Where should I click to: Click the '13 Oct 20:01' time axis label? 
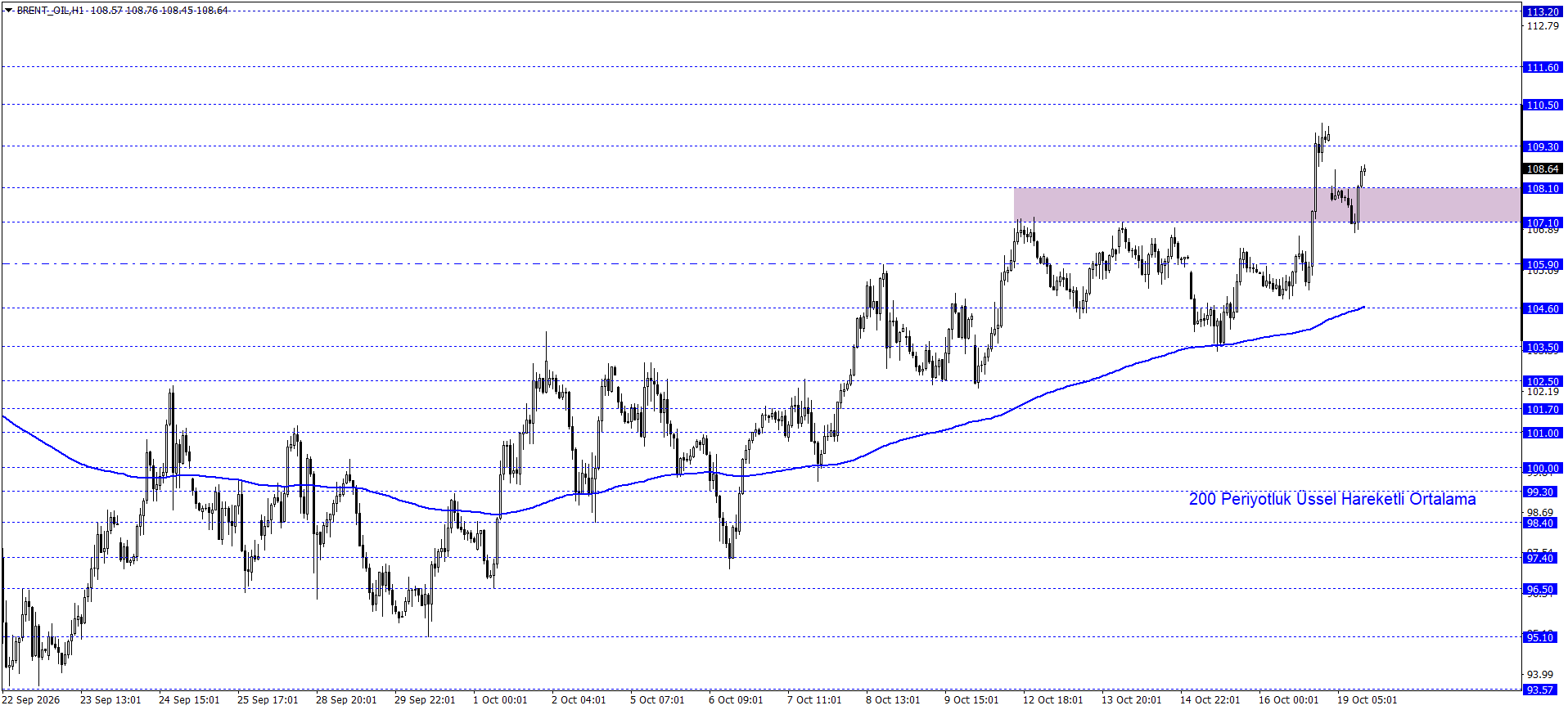point(1131,699)
